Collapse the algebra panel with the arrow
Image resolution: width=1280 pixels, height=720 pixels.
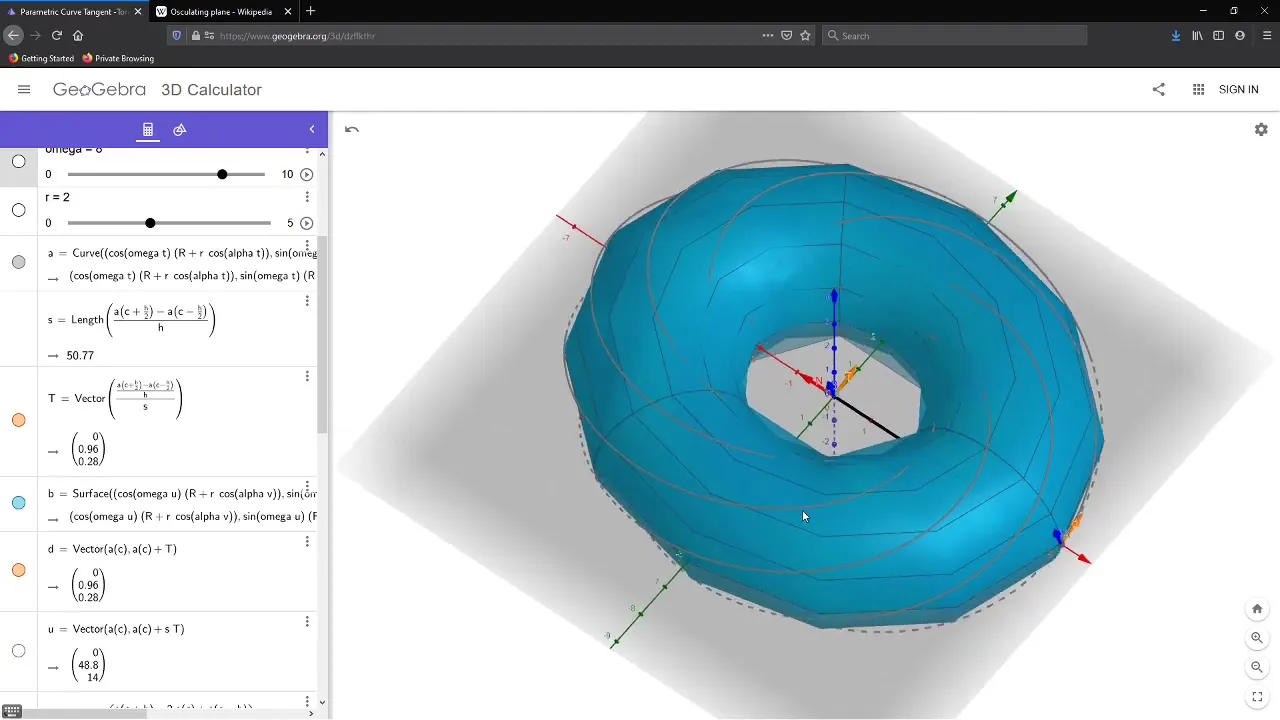coord(312,129)
